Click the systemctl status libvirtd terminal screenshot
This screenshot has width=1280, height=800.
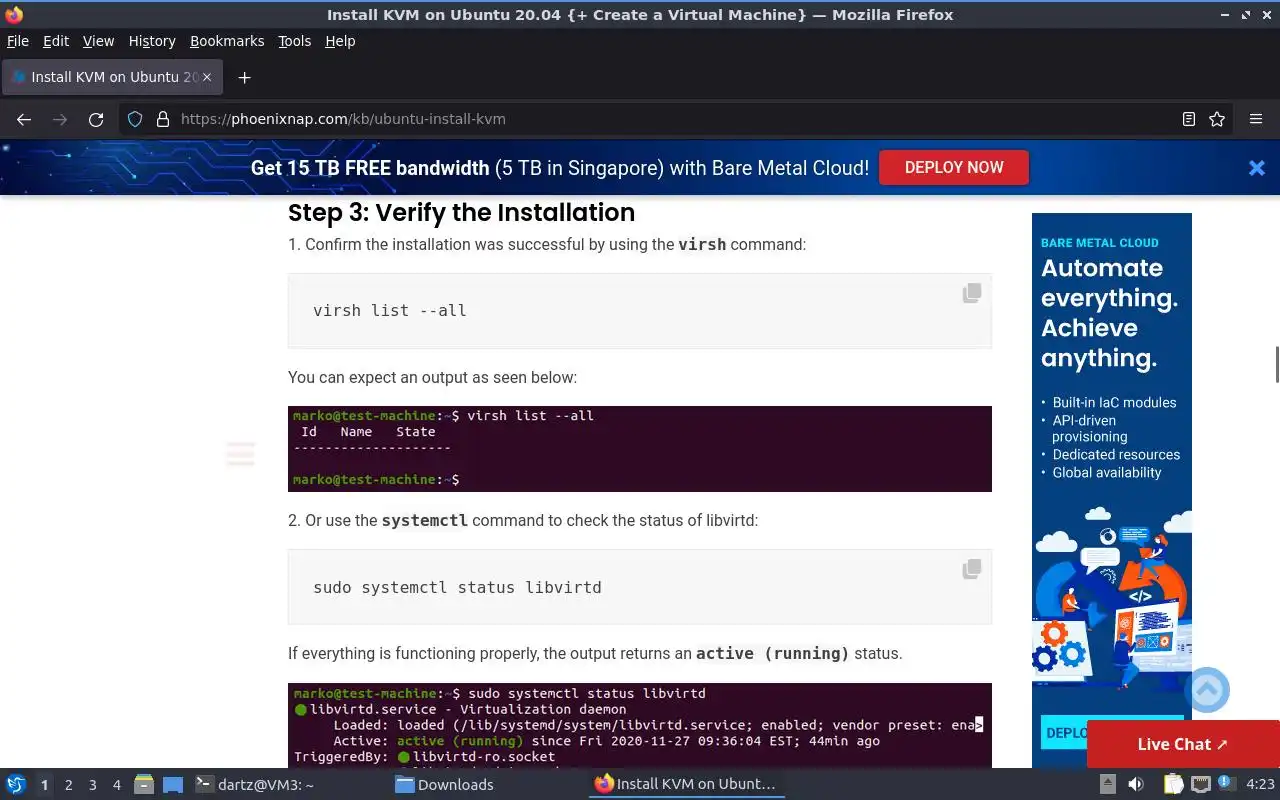[x=640, y=726]
